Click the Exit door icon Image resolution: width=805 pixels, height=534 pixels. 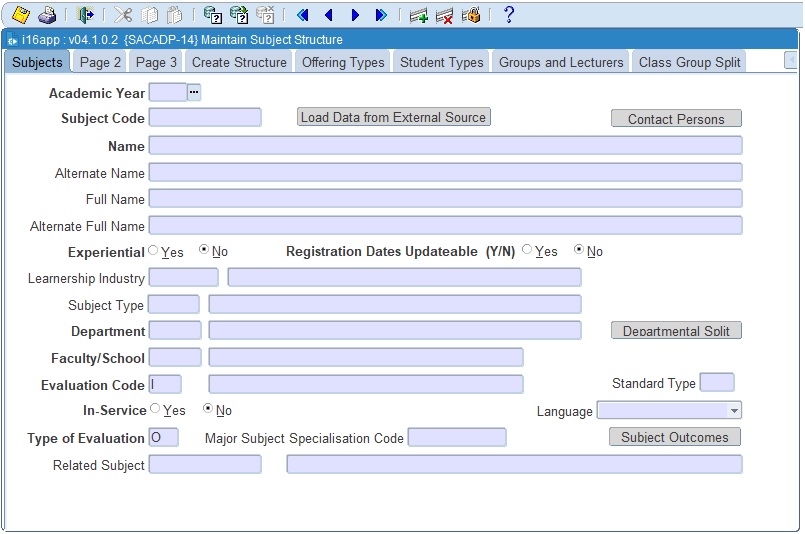pyautogui.click(x=85, y=15)
